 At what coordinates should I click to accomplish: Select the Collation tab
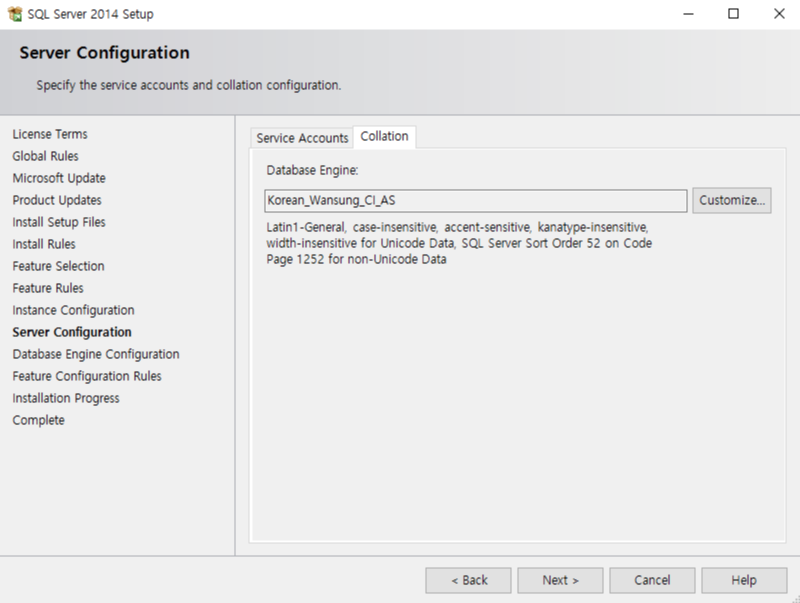pos(385,137)
